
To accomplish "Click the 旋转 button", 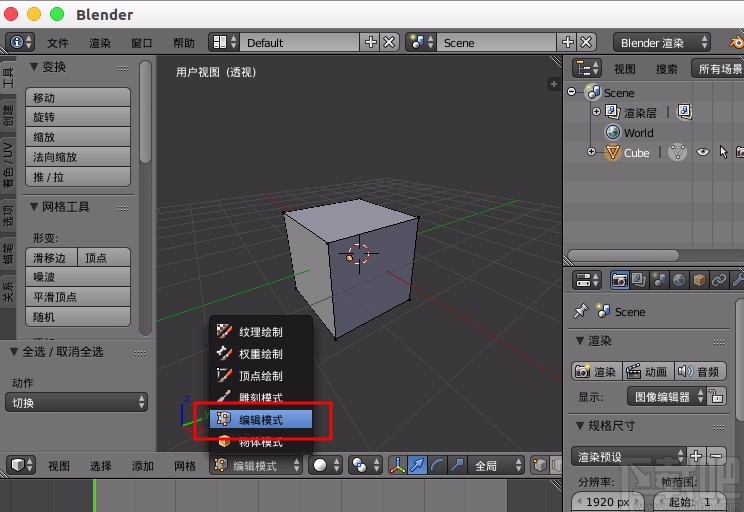I will (x=78, y=117).
